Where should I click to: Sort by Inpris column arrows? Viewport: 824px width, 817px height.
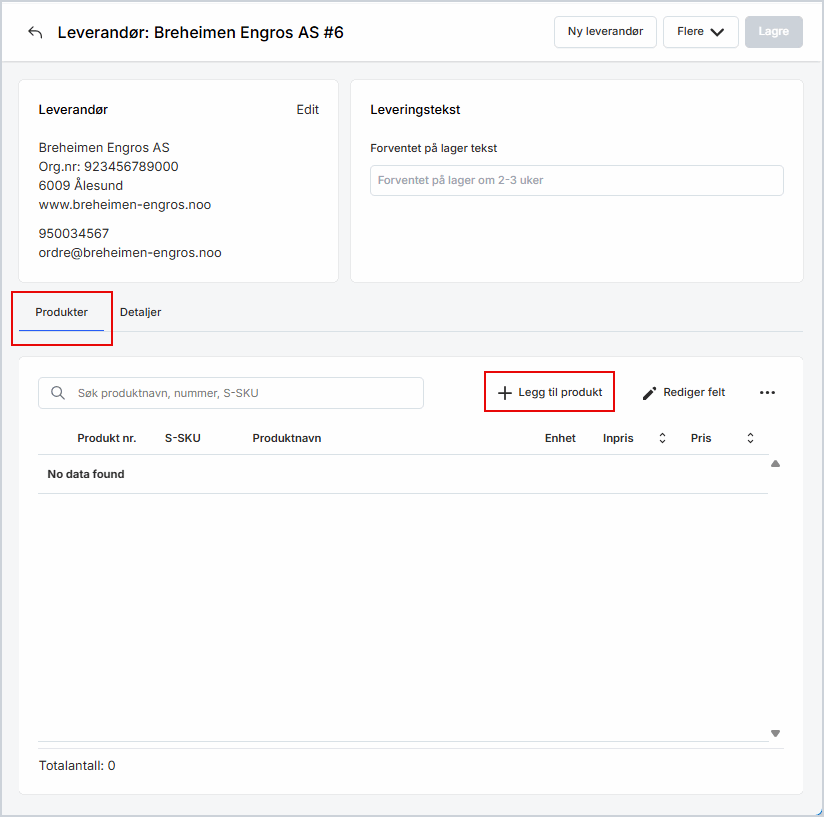[x=661, y=438]
